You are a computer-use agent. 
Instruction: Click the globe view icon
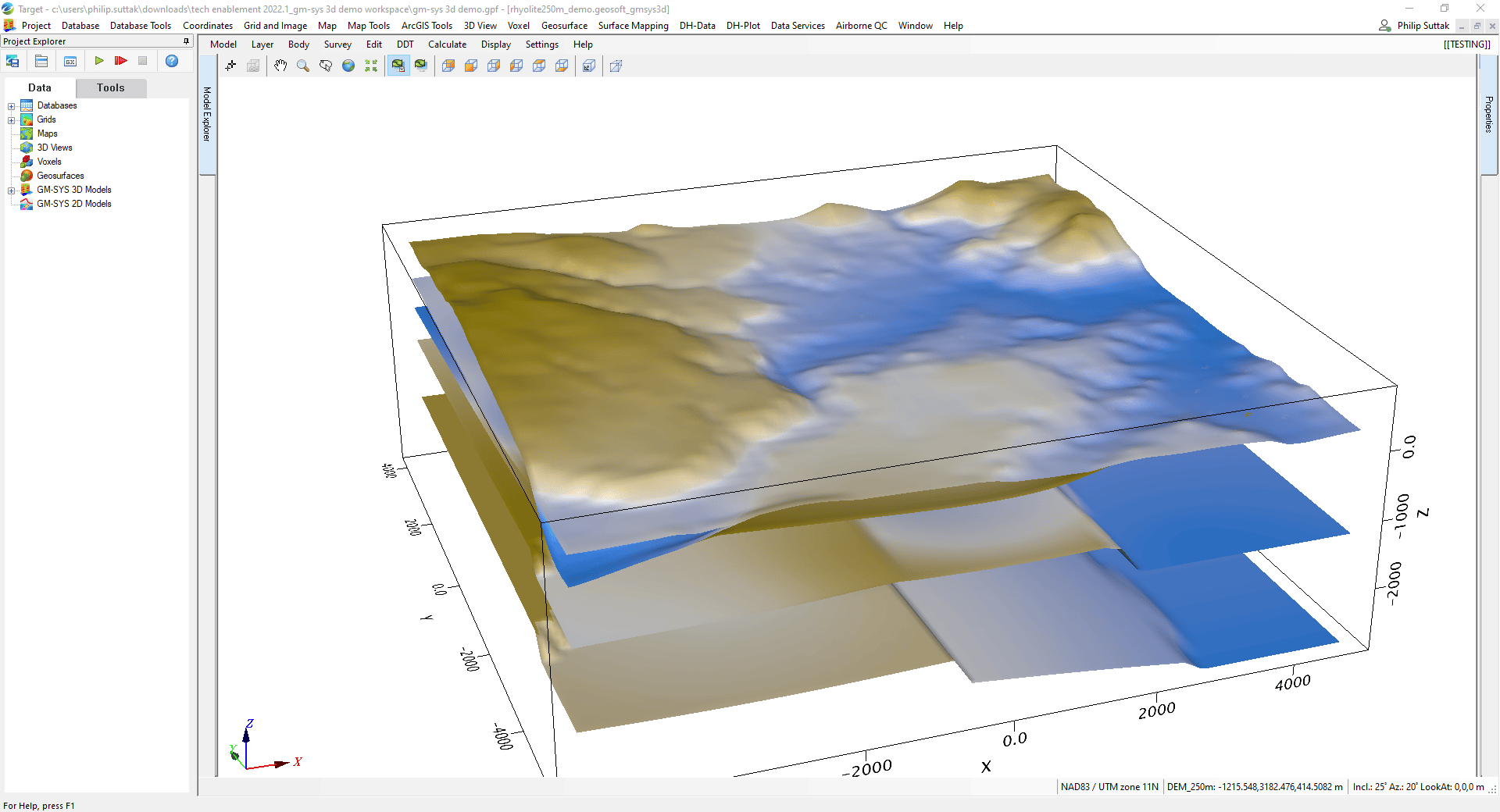pos(348,66)
